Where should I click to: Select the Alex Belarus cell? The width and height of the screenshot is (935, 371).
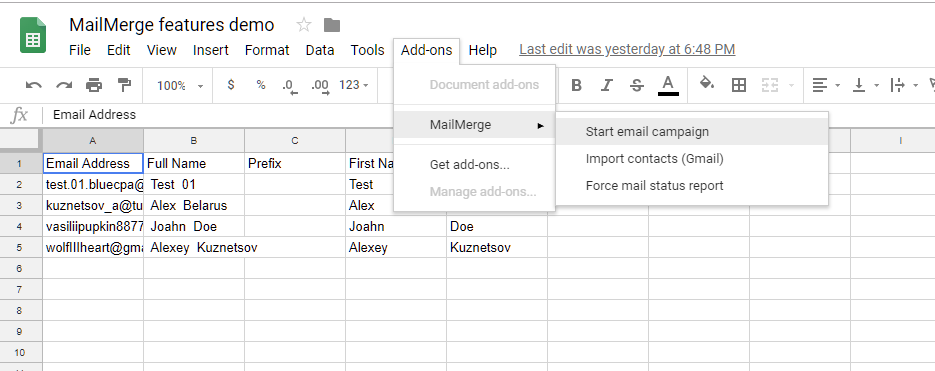click(x=194, y=205)
